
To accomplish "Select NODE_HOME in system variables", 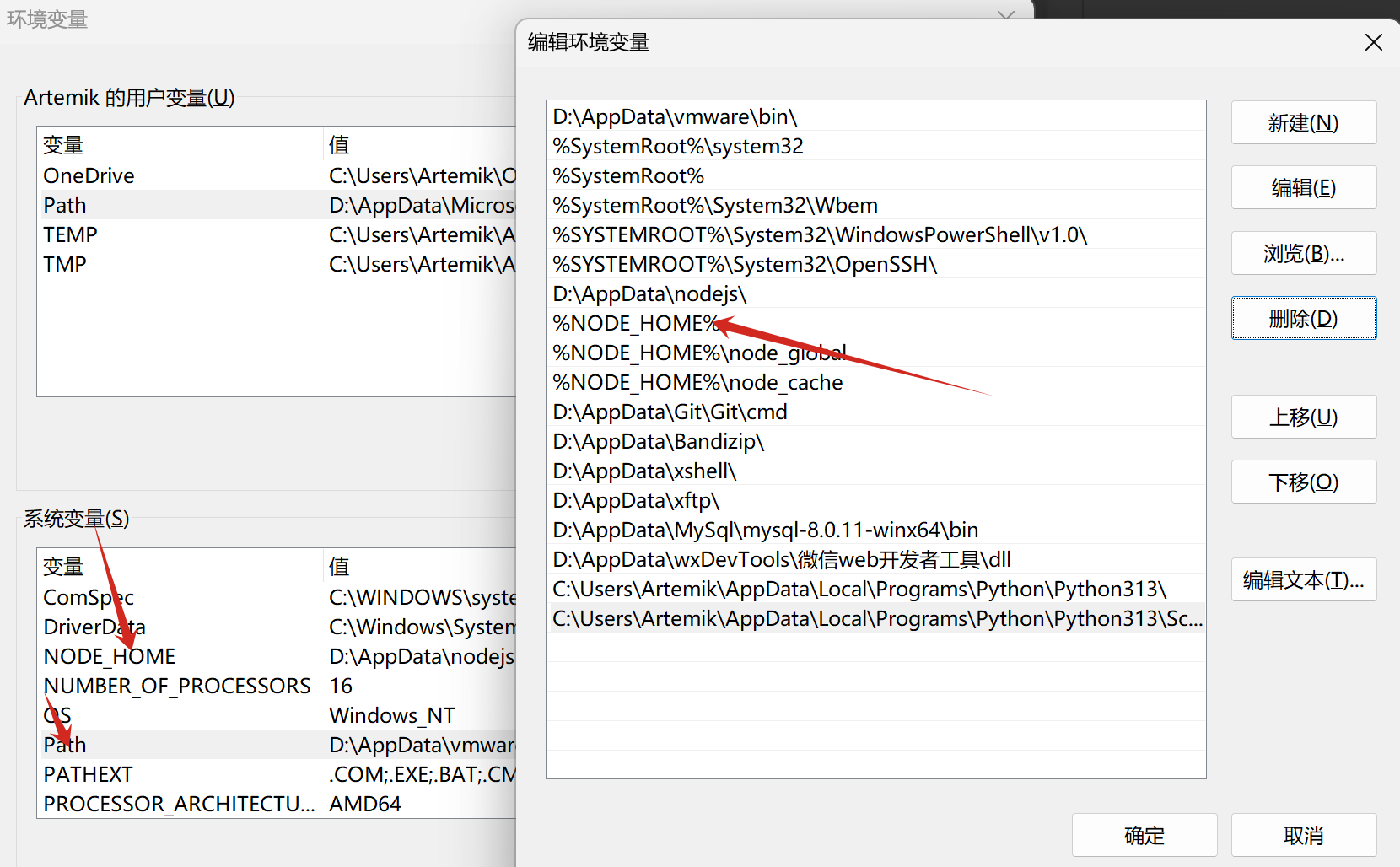I will tap(110, 657).
